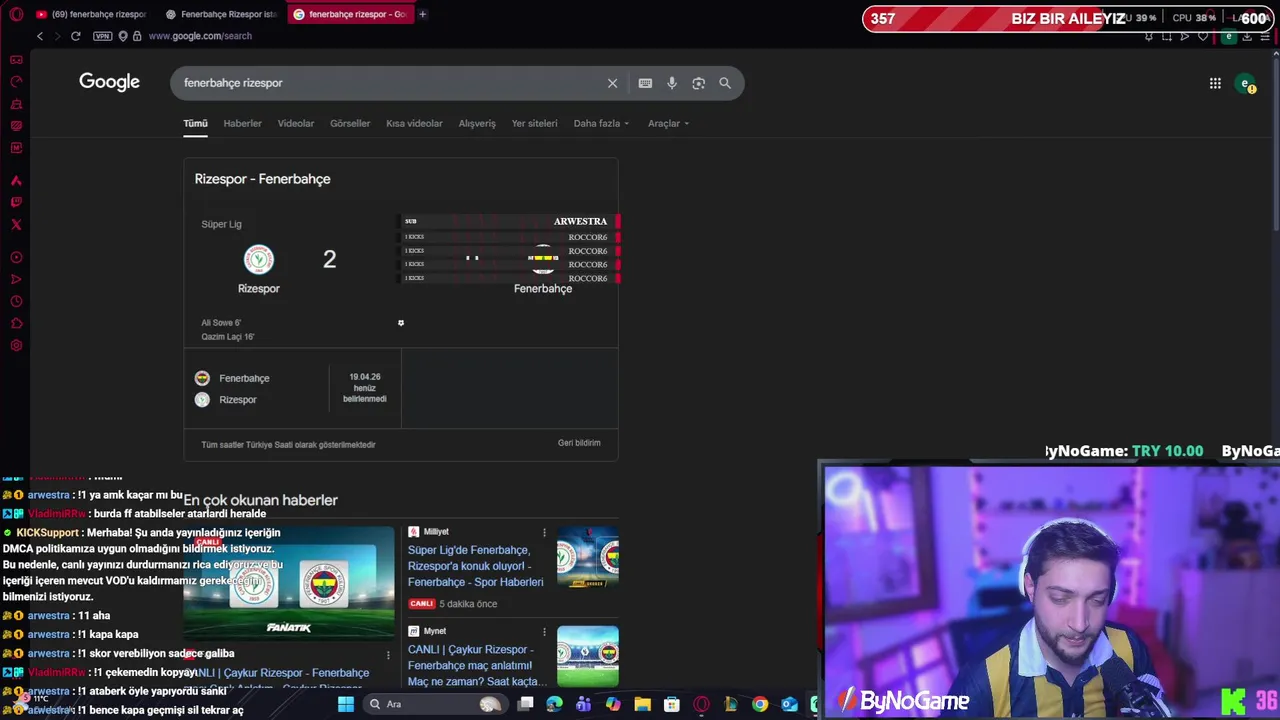This screenshot has height=720, width=1280.
Task: Open GX Corner gamepad icon in sidebar
Action: (x=16, y=60)
